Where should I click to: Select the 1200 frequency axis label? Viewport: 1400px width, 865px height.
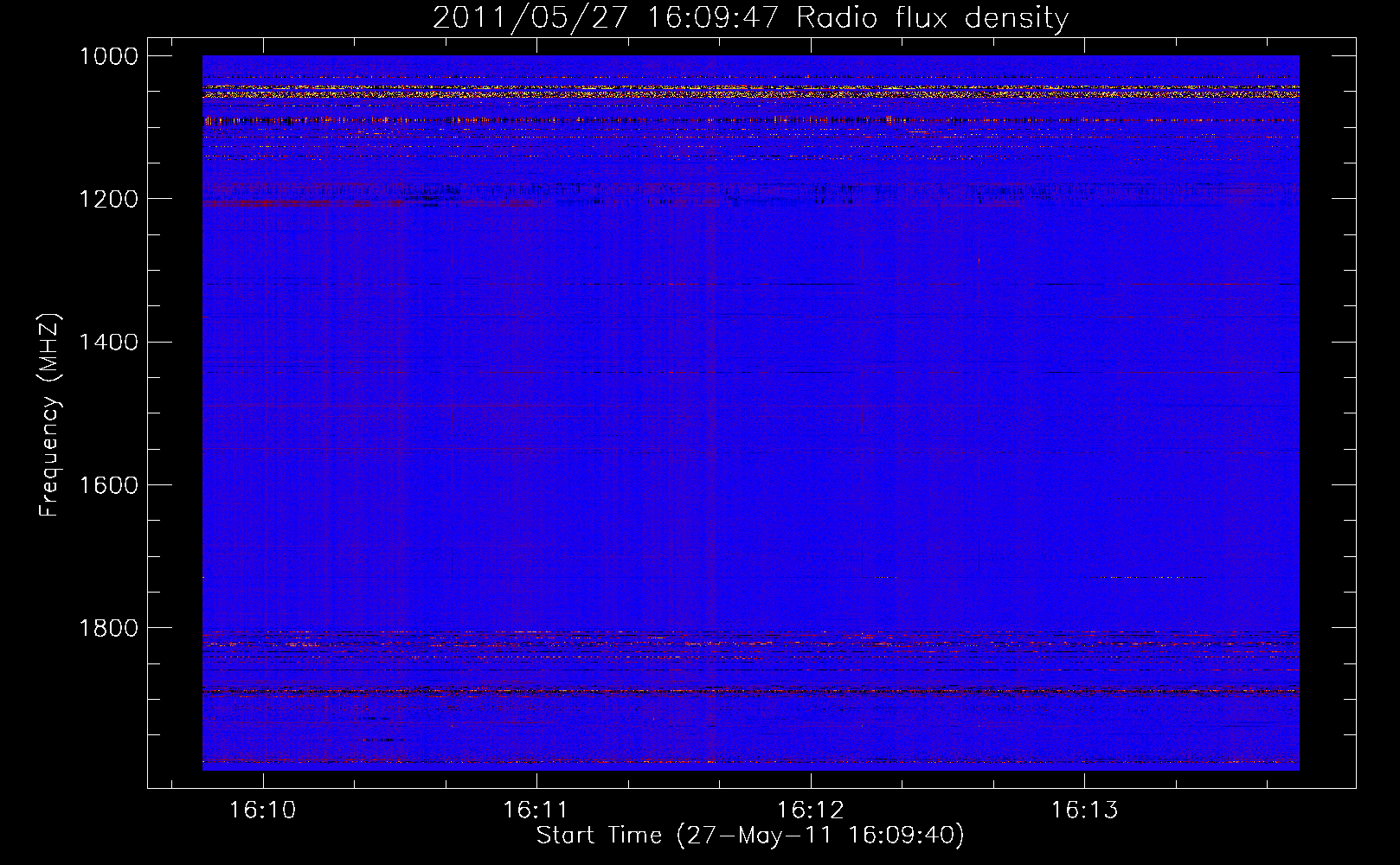pyautogui.click(x=109, y=200)
